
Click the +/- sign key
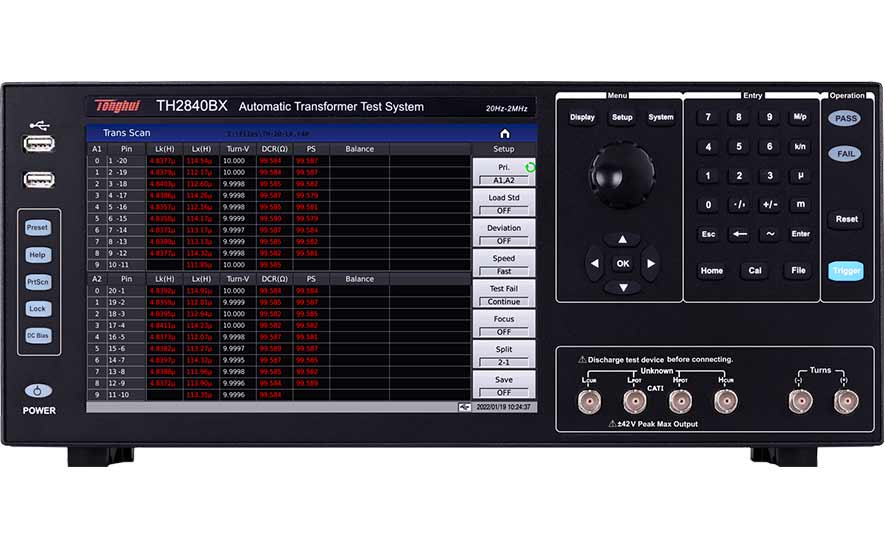[x=770, y=204]
